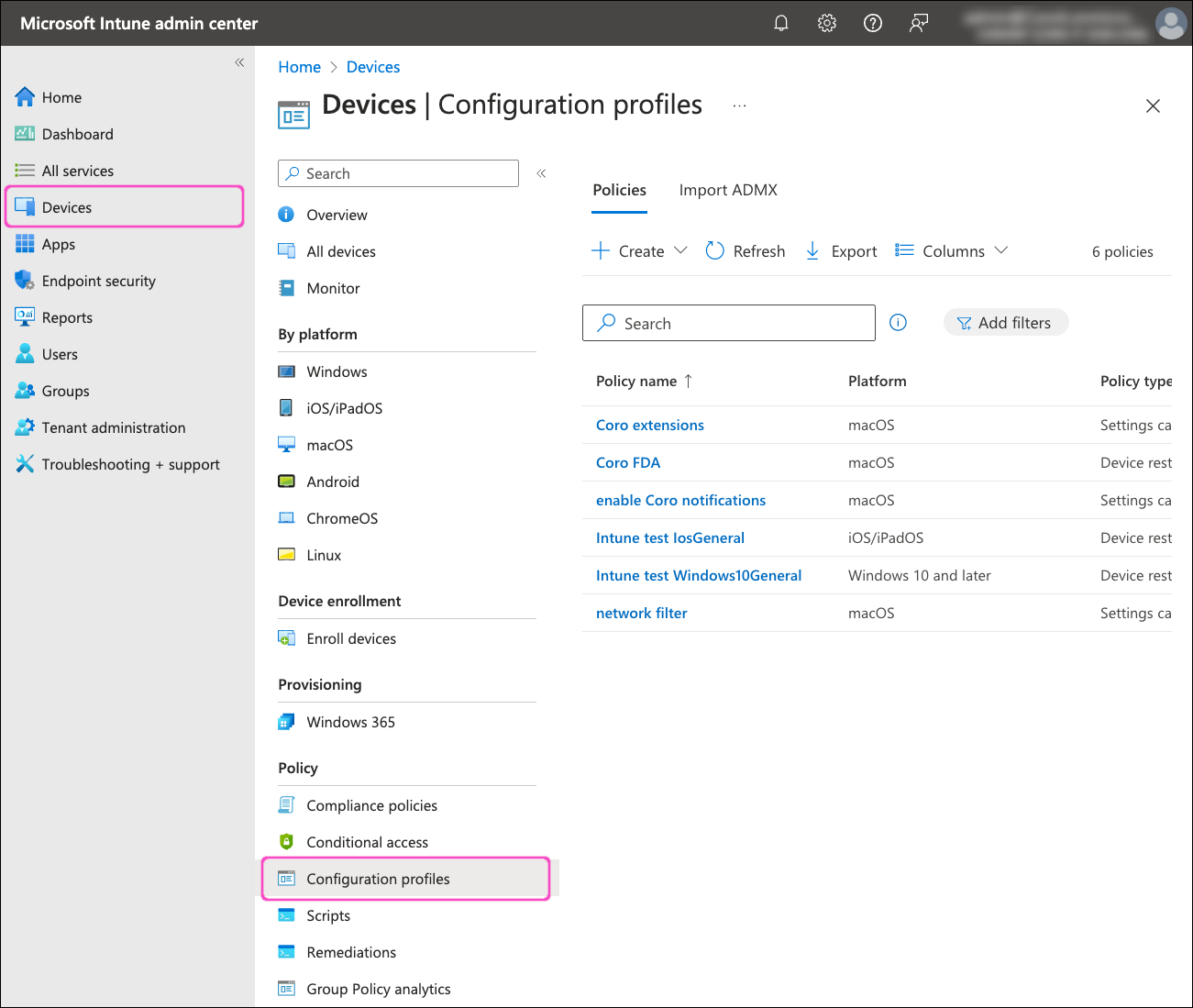Expand the Create dropdown
The image size is (1193, 1008).
(x=640, y=250)
